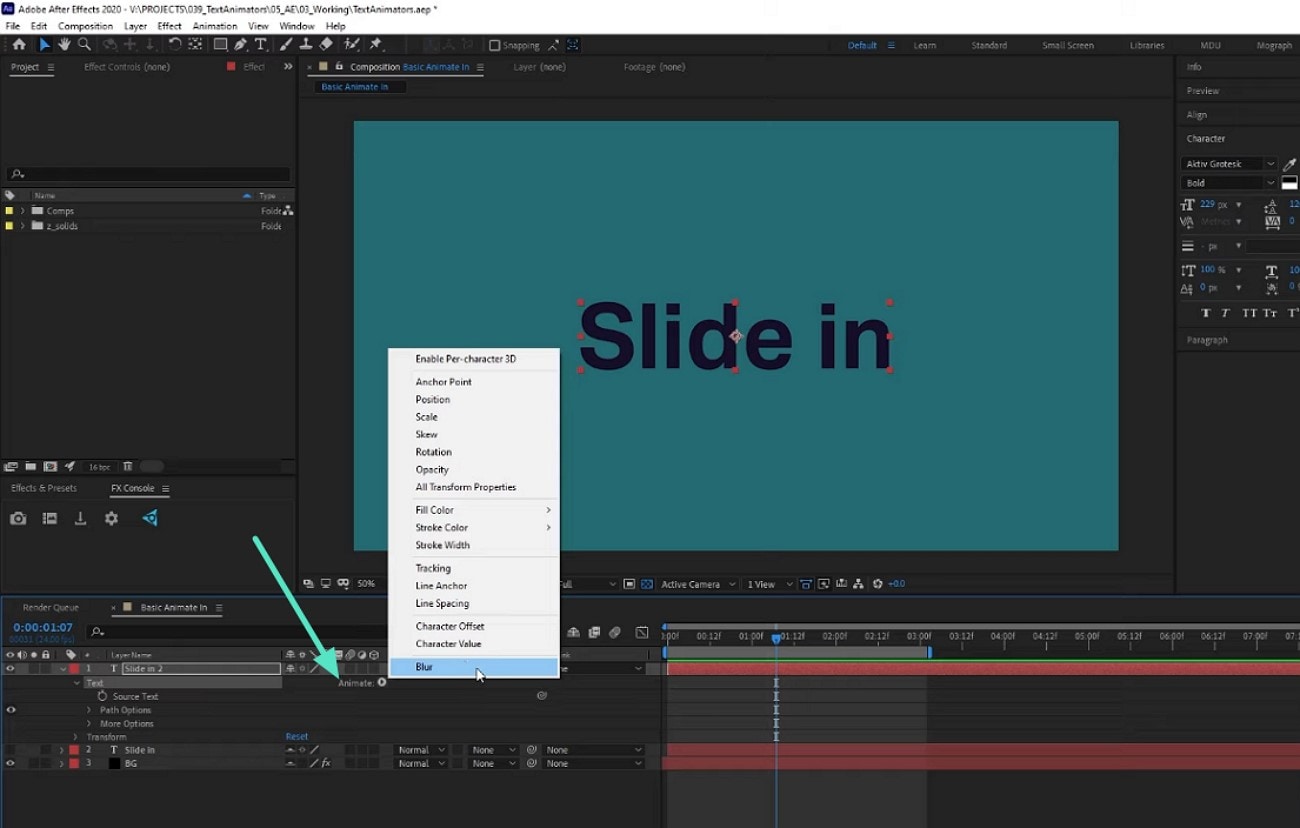This screenshot has height=828, width=1300.
Task: Select the Zoom magnifier tool
Action: click(84, 45)
